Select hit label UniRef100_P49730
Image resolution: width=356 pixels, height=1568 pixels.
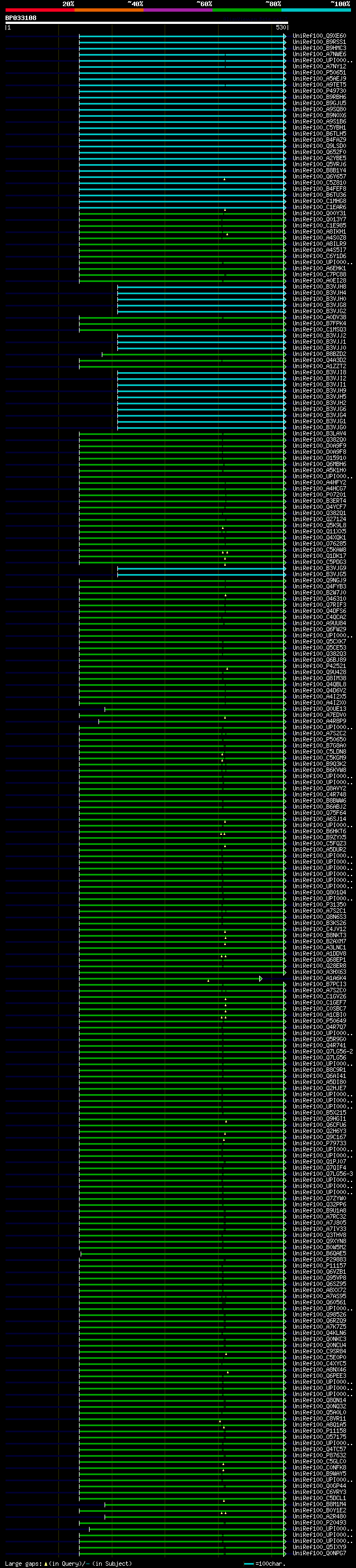(319, 91)
